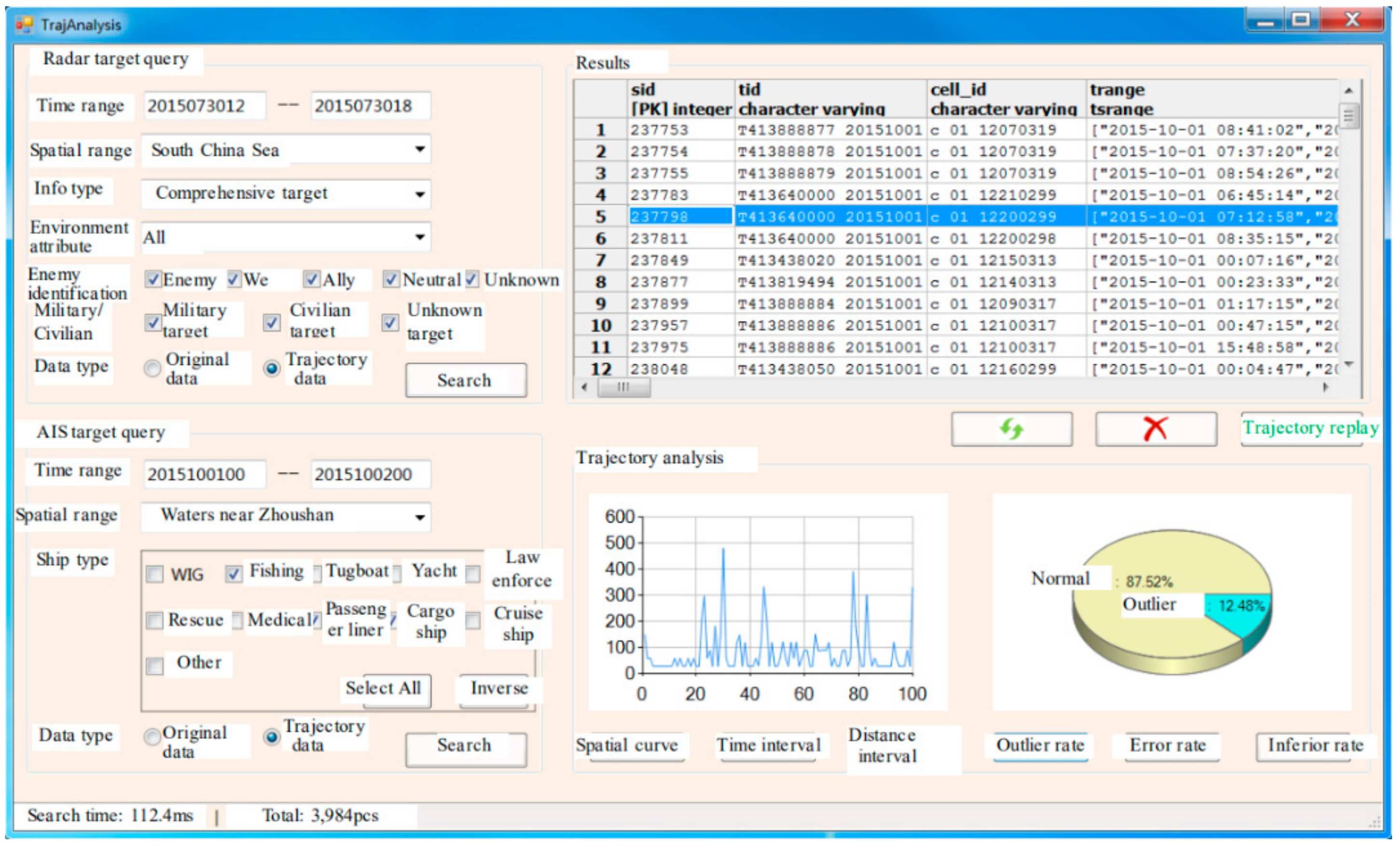Uncheck the Enemy identification checkbox
This screenshot has width=1400, height=847.
coord(152,280)
